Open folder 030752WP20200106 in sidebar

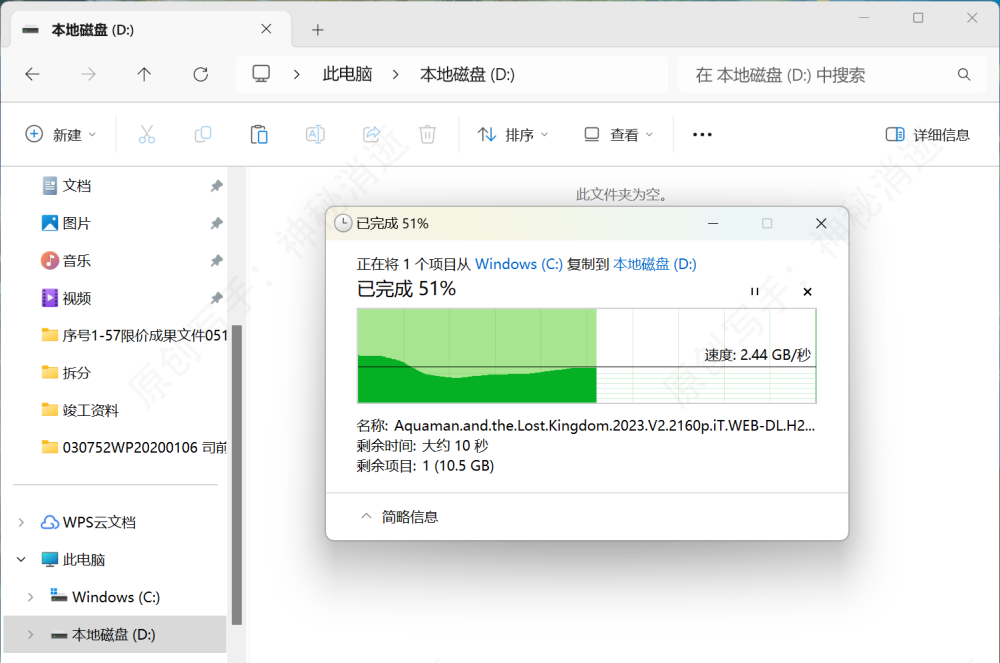[x=134, y=448]
